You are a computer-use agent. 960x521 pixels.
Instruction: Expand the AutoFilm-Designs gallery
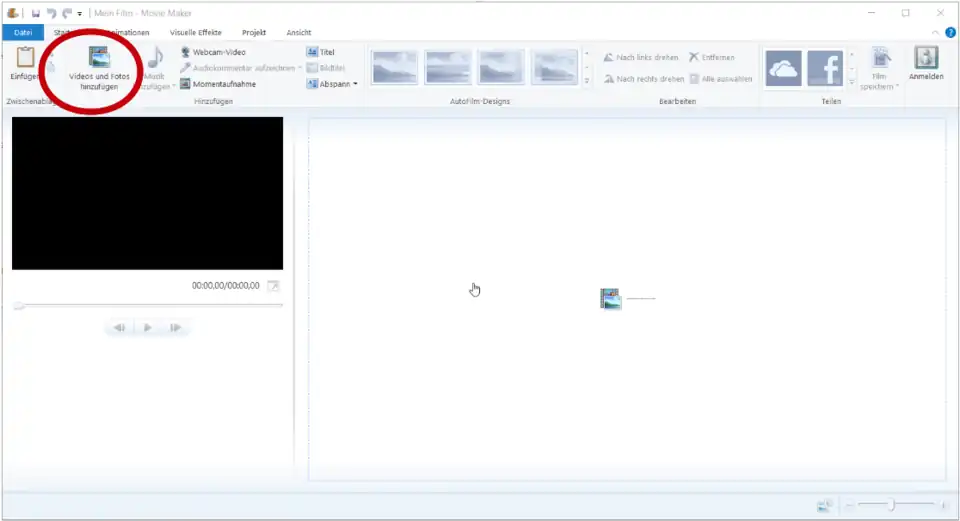(x=586, y=81)
